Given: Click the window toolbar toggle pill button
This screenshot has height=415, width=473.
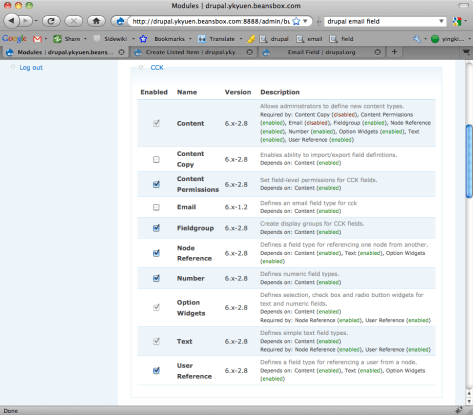Looking at the screenshot, I should click(x=464, y=6).
